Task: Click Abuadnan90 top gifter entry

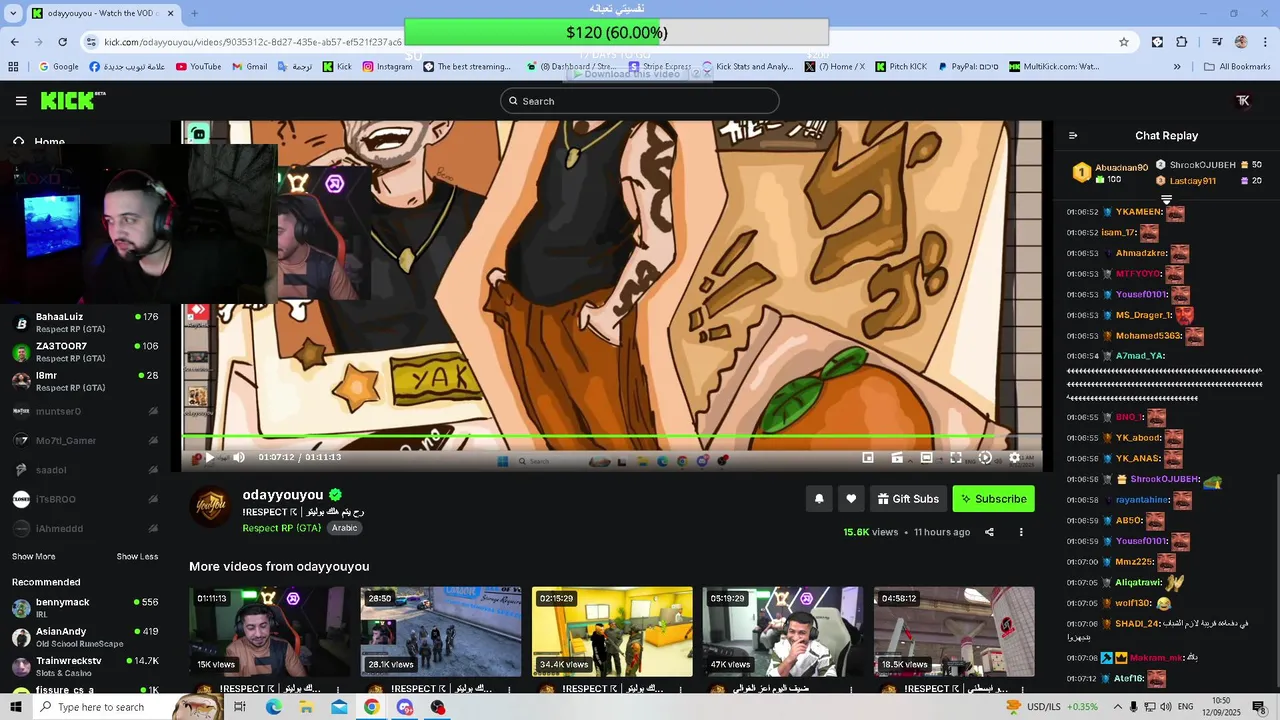Action: tap(1111, 173)
